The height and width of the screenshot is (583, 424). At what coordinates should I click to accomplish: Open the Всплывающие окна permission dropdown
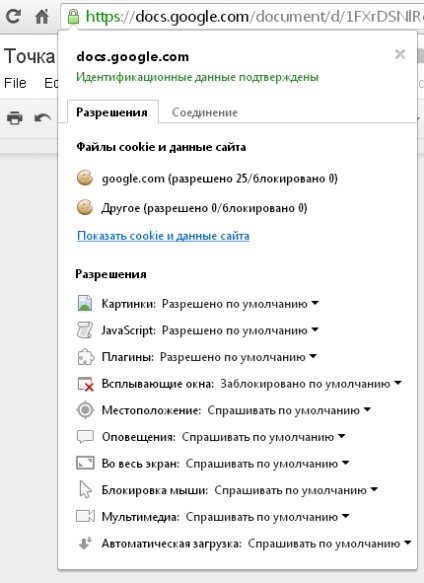(x=311, y=384)
